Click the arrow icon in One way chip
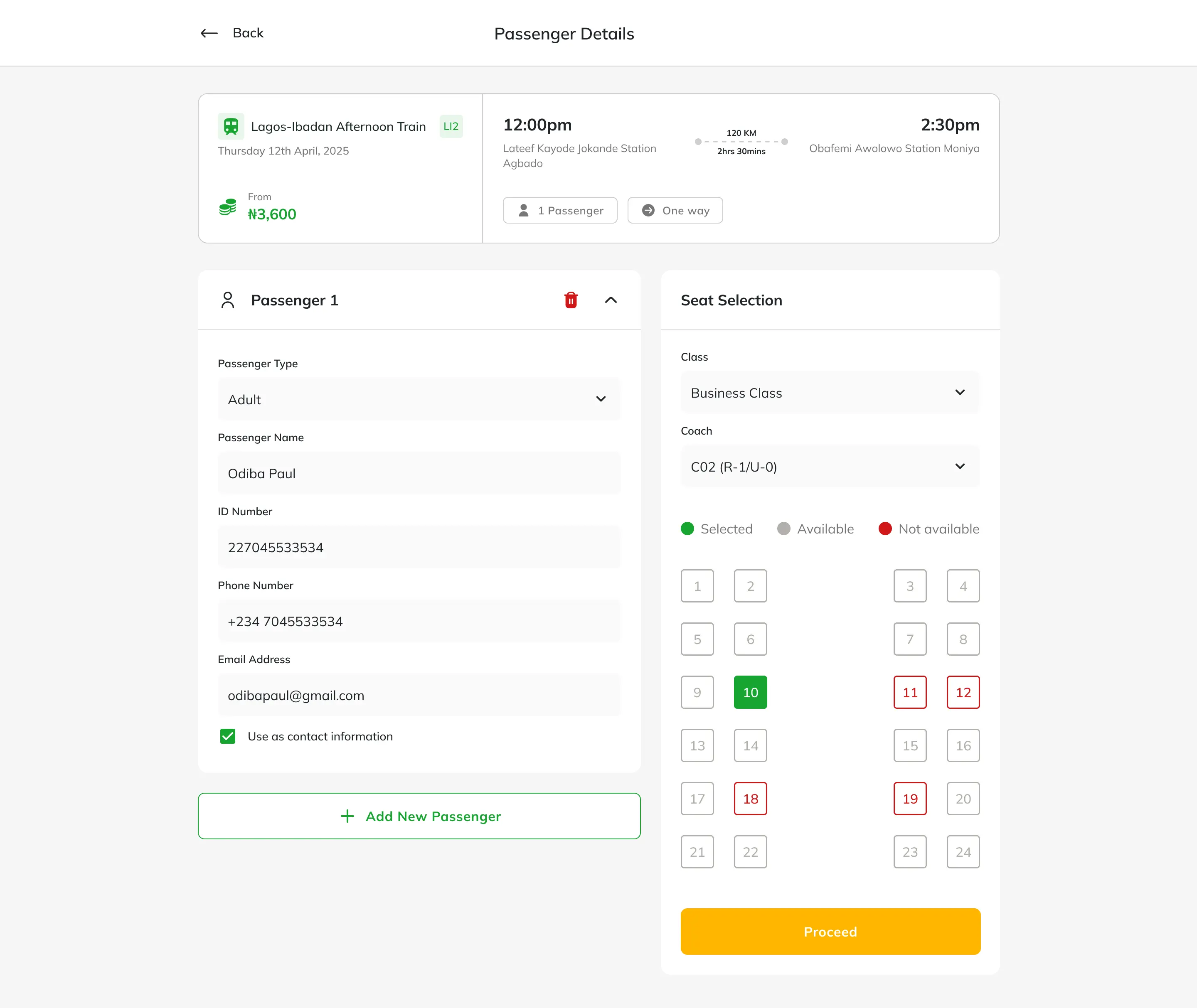The height and width of the screenshot is (1008, 1197). [649, 210]
